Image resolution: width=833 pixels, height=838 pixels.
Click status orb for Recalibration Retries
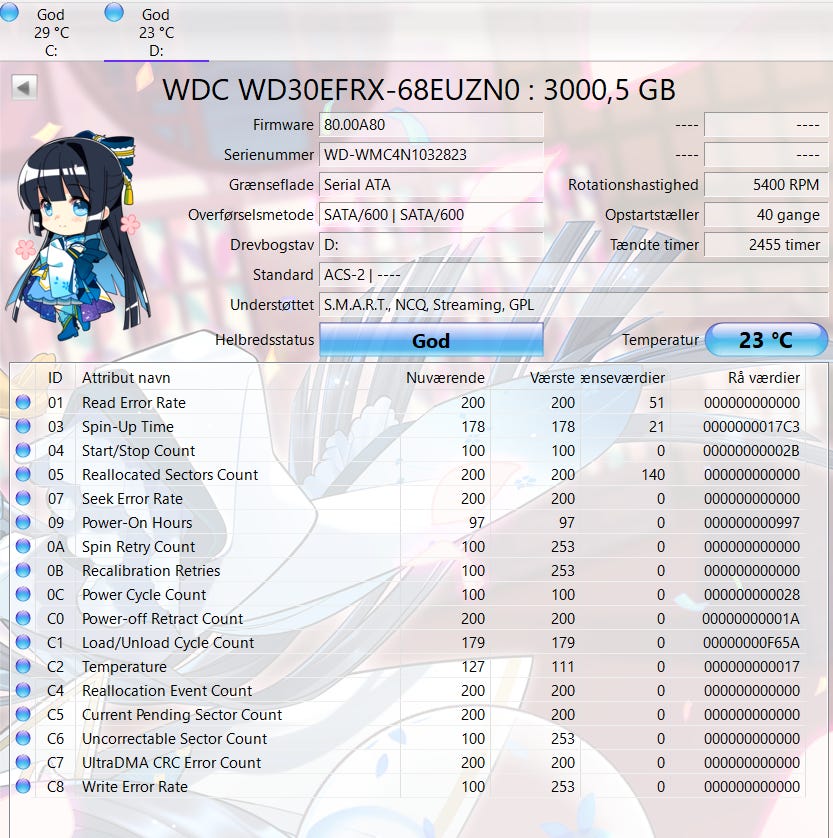(x=23, y=570)
